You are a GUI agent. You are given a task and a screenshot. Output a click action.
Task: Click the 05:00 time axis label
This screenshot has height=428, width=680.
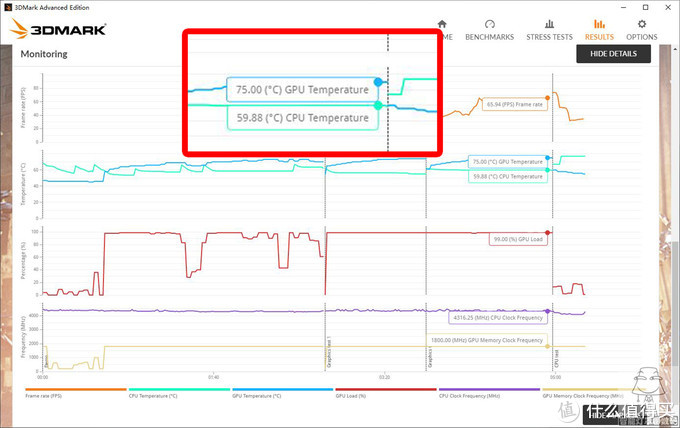coord(556,377)
